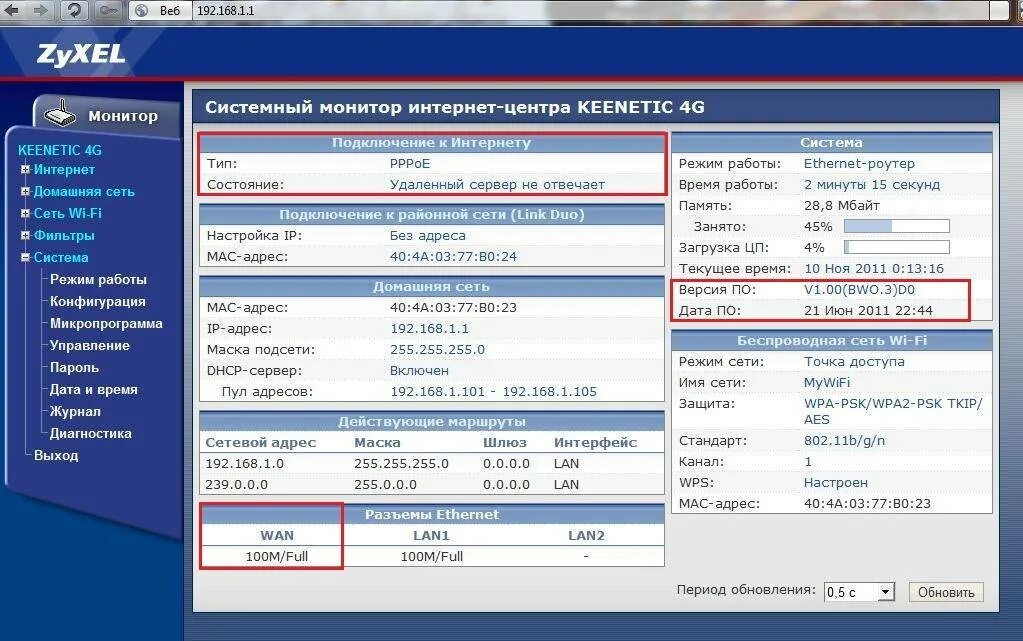Screen dimensions: 1023x641
Task: Click DHCP server Включен link
Action: (419, 370)
